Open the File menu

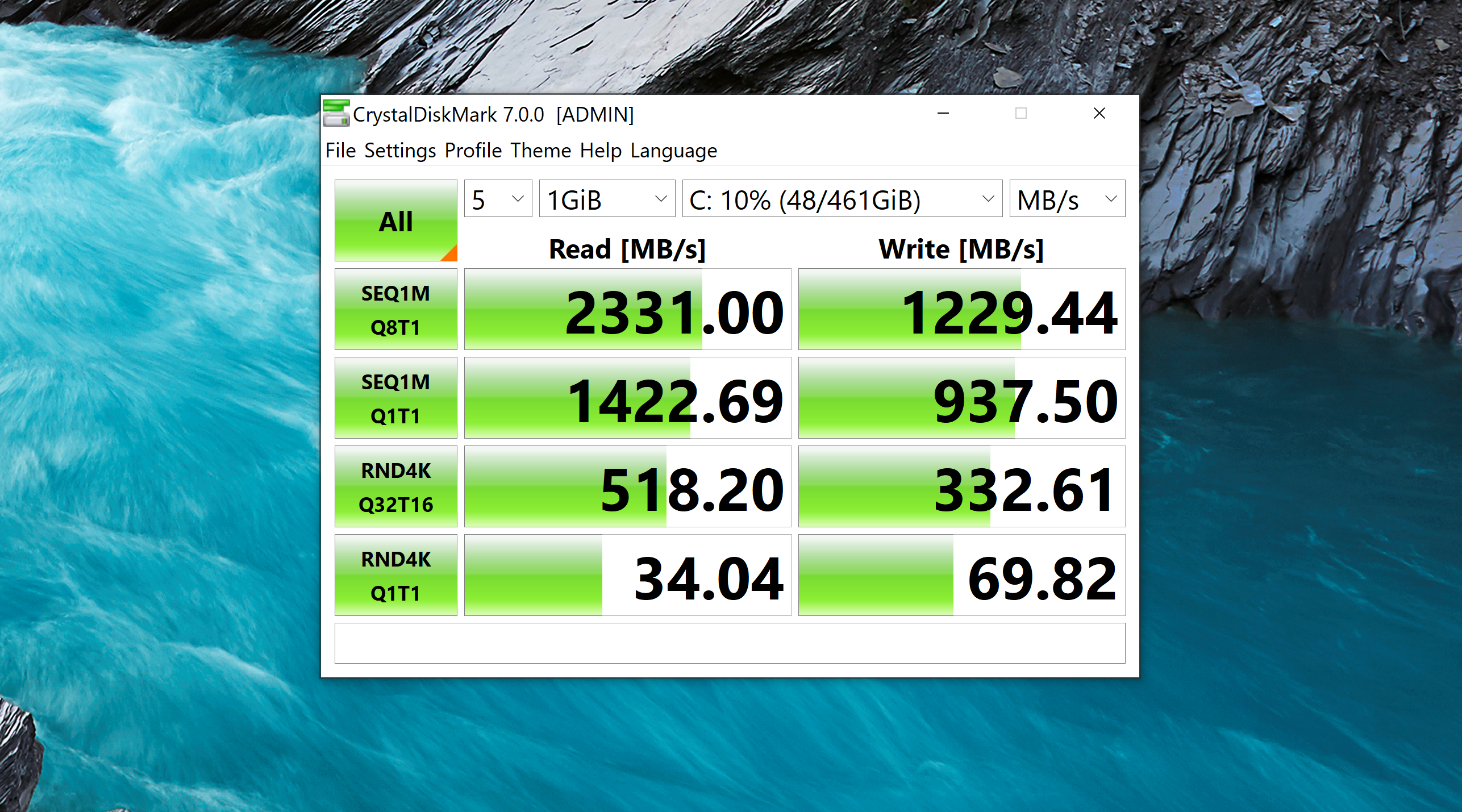(340, 151)
